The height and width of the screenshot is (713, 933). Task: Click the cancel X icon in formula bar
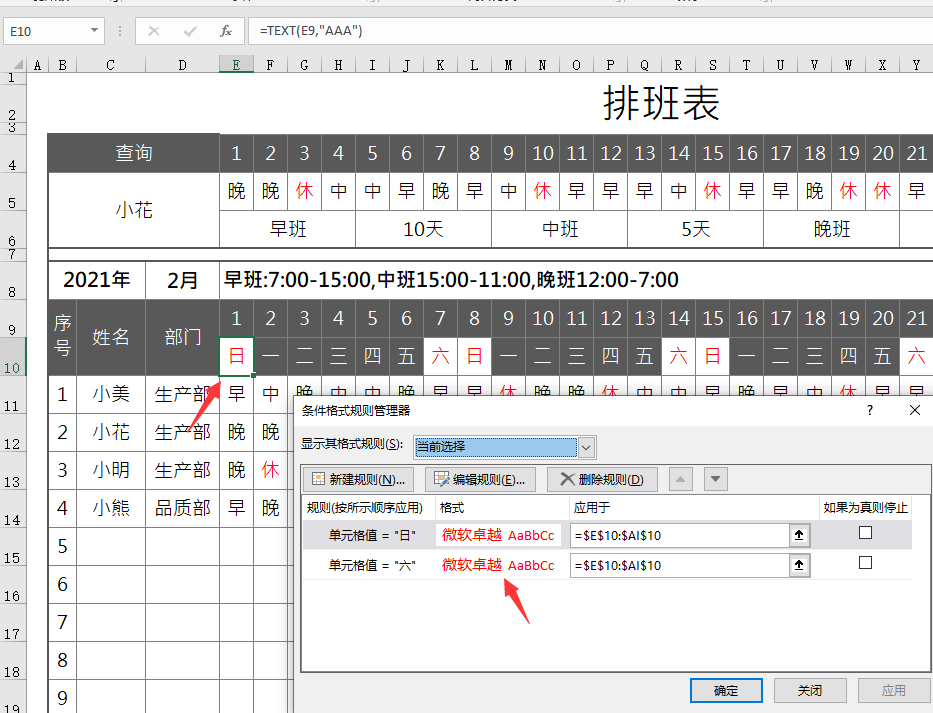coord(153,31)
